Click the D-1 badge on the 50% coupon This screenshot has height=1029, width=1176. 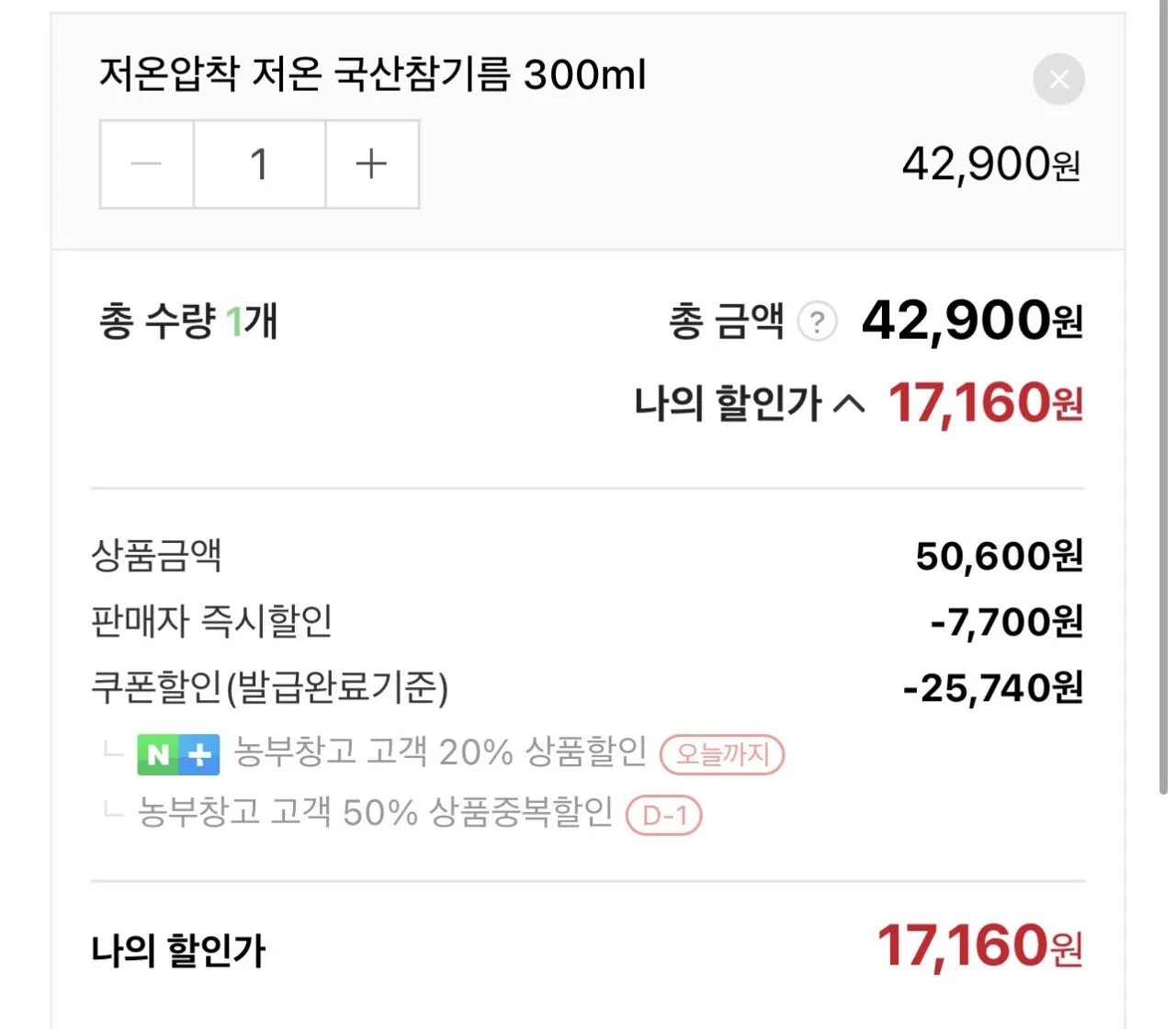(x=665, y=815)
